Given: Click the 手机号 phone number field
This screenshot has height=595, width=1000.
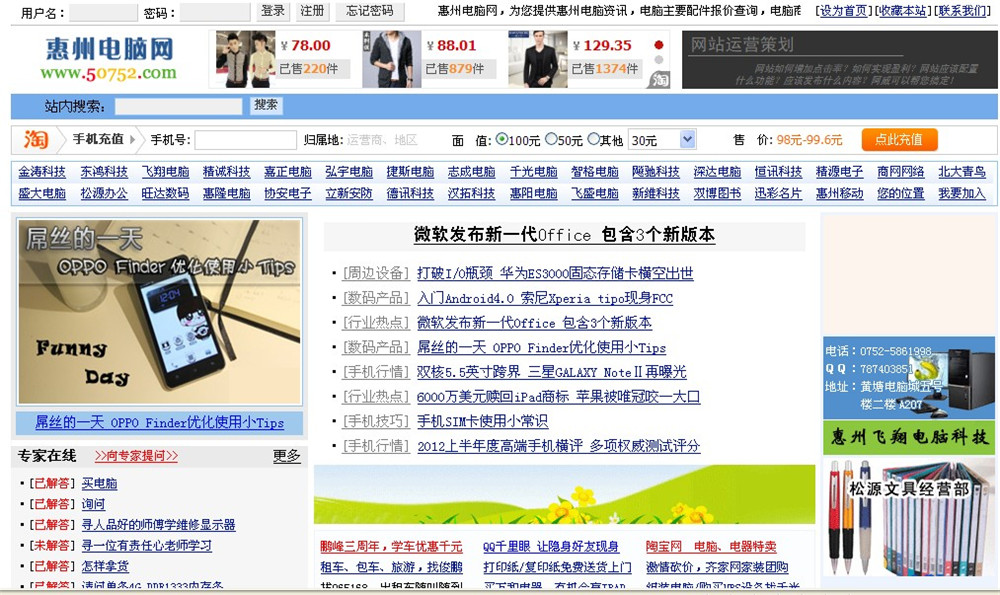Looking at the screenshot, I should click(x=245, y=140).
